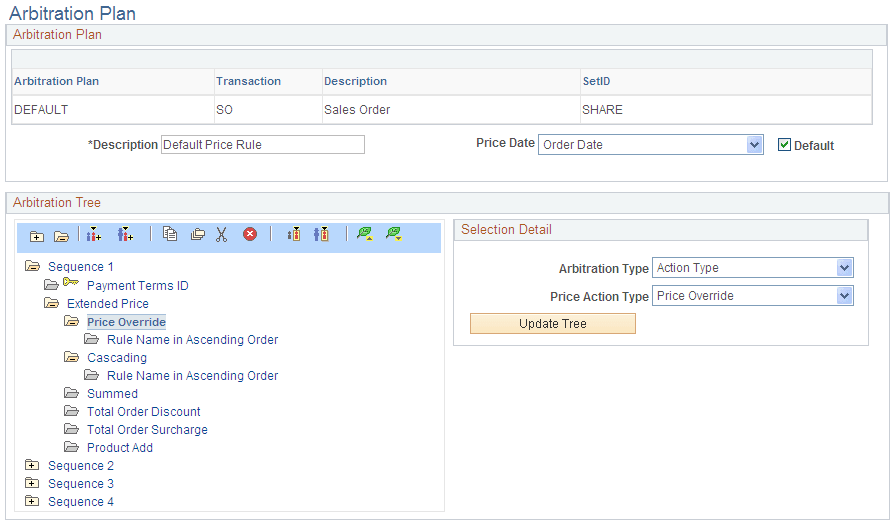Click the key icon beside Payment Terms ID
The width and height of the screenshot is (895, 525).
coord(71,282)
